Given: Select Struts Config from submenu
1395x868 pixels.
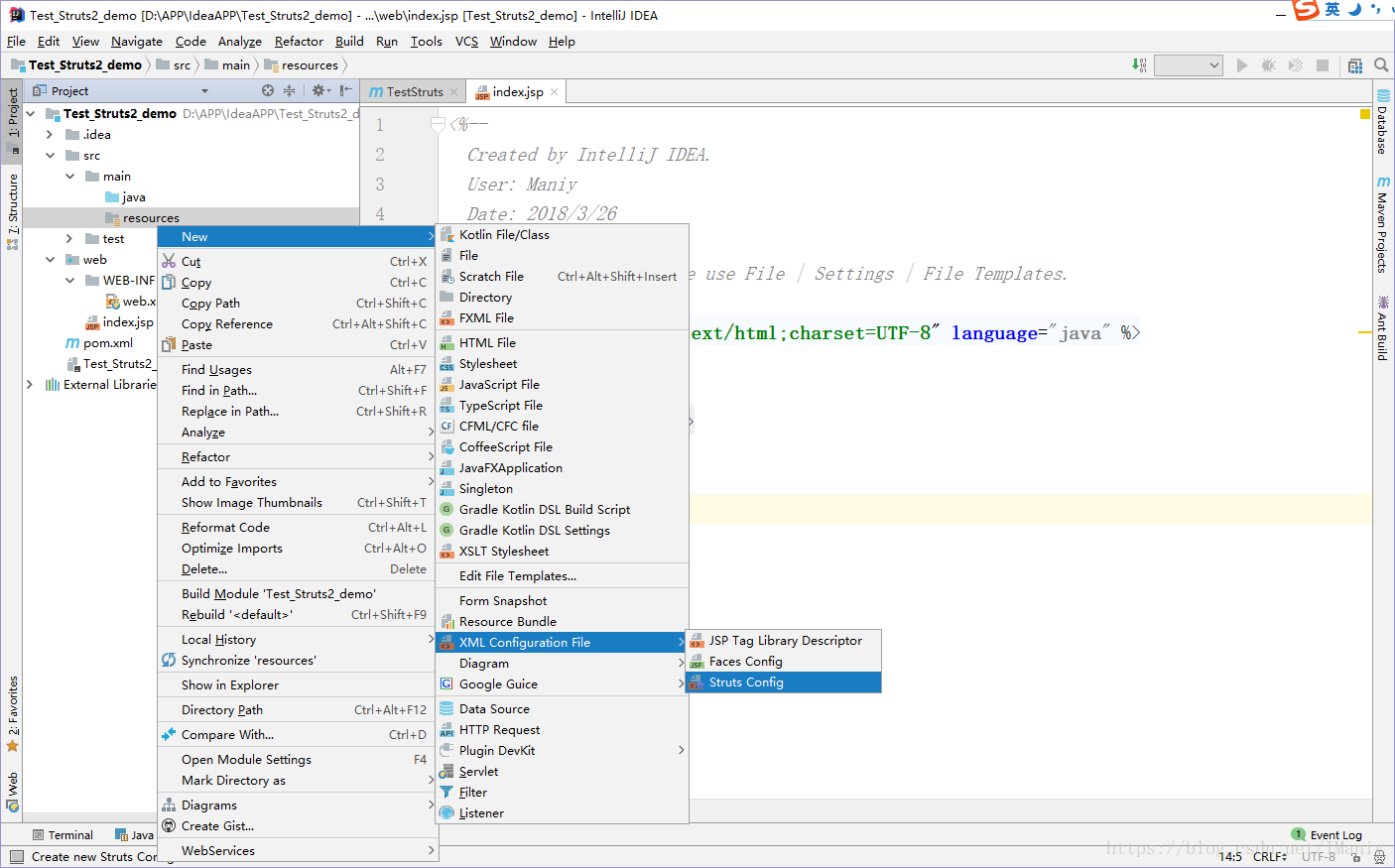Looking at the screenshot, I should [x=784, y=682].
